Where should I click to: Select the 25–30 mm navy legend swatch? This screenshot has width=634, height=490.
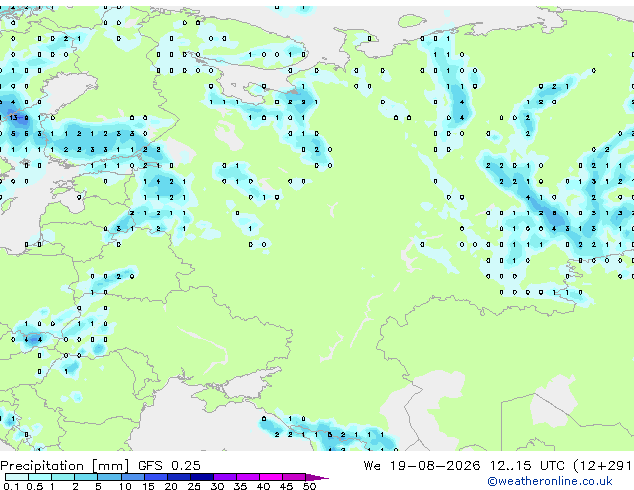(x=202, y=477)
